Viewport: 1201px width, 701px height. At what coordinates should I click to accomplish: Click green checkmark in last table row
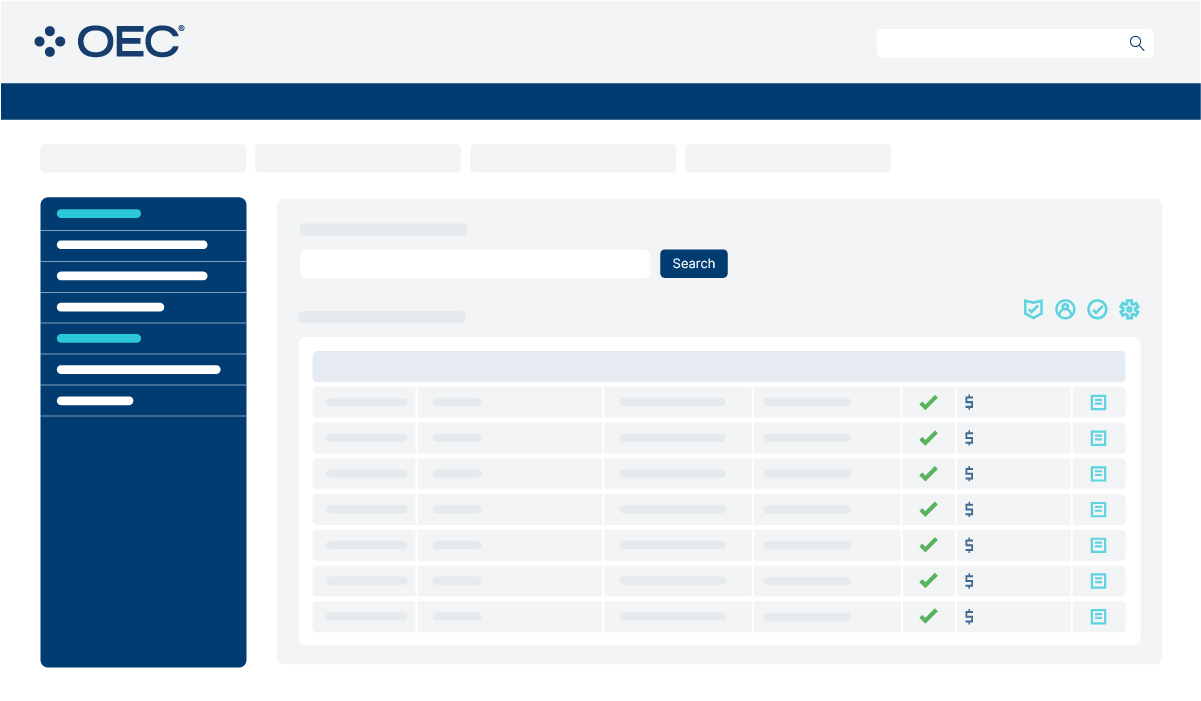928,617
